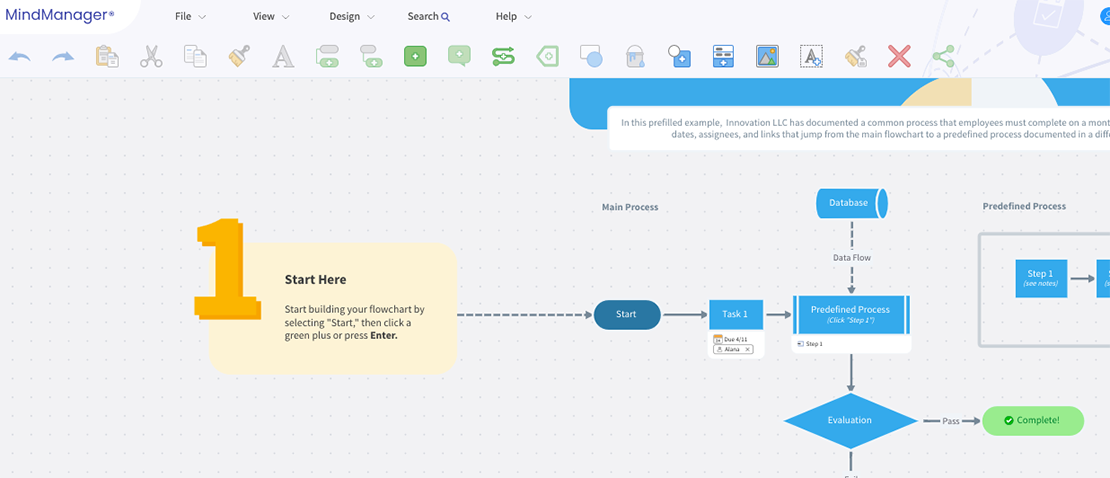Add a subtopic with branch plus icon
The width and height of the screenshot is (1110, 478).
[x=371, y=56]
